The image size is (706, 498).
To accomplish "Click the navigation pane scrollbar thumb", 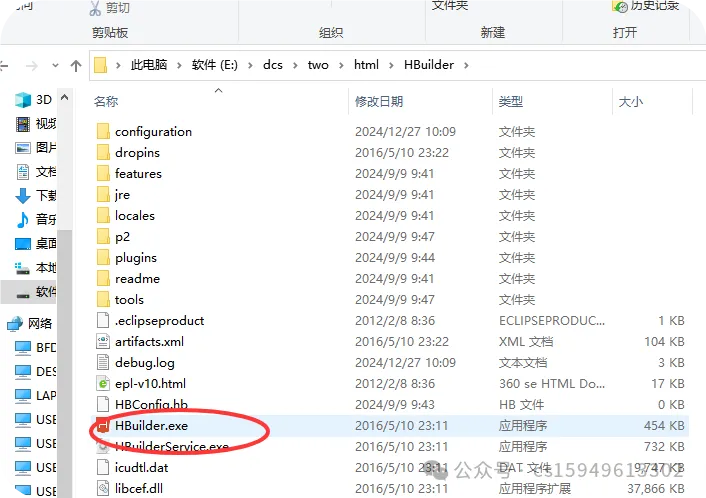I will click(x=64, y=362).
